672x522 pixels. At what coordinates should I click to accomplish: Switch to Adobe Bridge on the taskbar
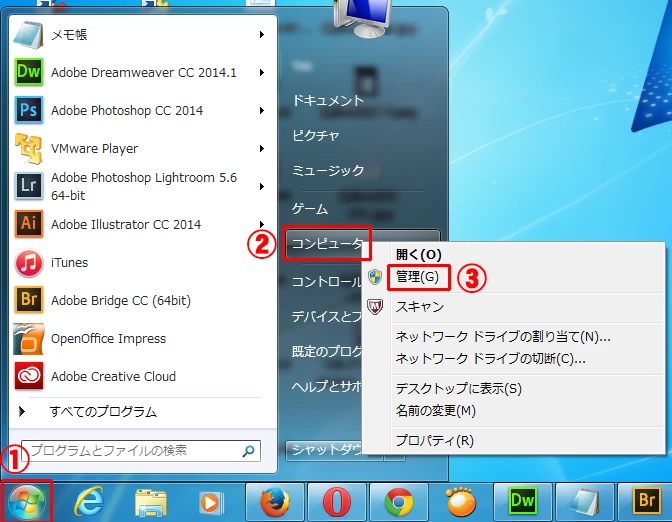(x=646, y=502)
